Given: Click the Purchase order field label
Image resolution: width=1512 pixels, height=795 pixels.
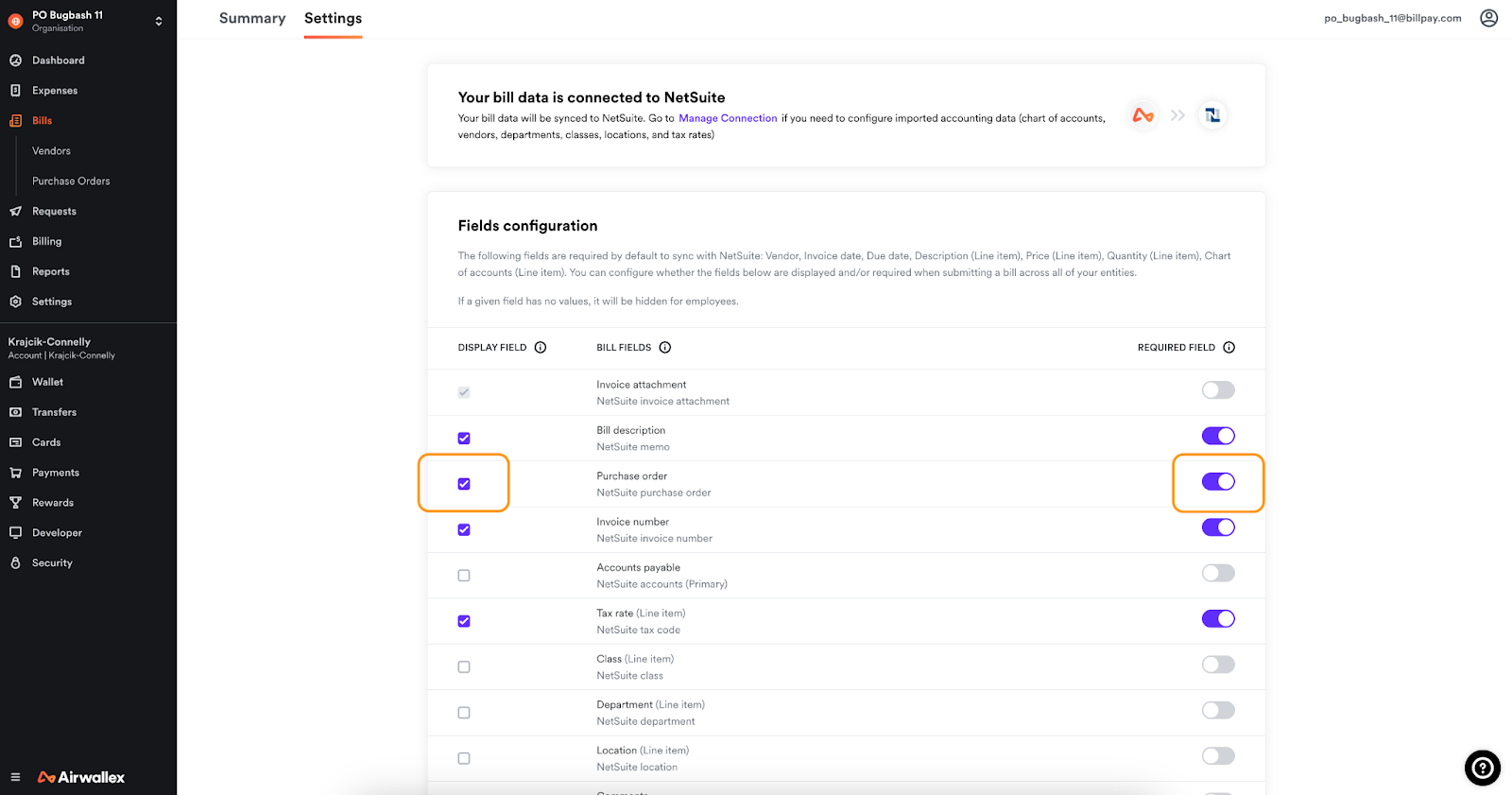Looking at the screenshot, I should (632, 476).
